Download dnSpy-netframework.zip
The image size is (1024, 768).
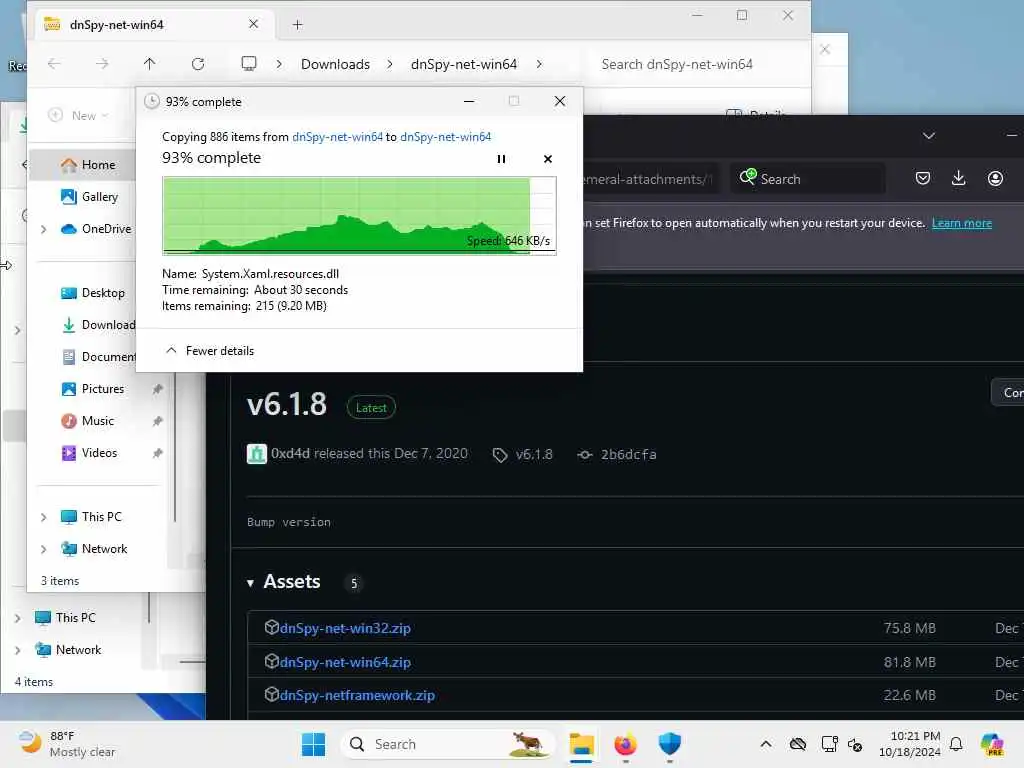357,696
